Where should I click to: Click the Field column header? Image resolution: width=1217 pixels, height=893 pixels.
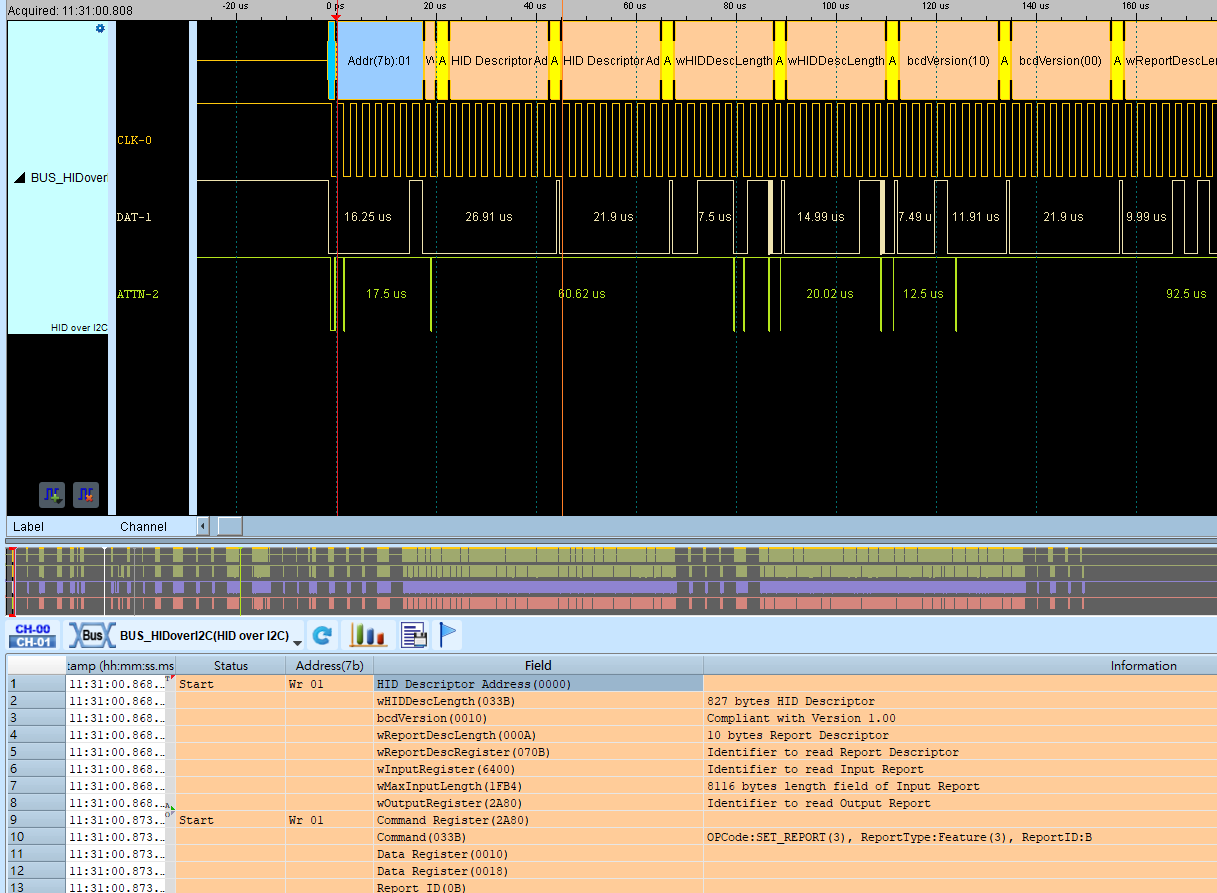(x=538, y=665)
